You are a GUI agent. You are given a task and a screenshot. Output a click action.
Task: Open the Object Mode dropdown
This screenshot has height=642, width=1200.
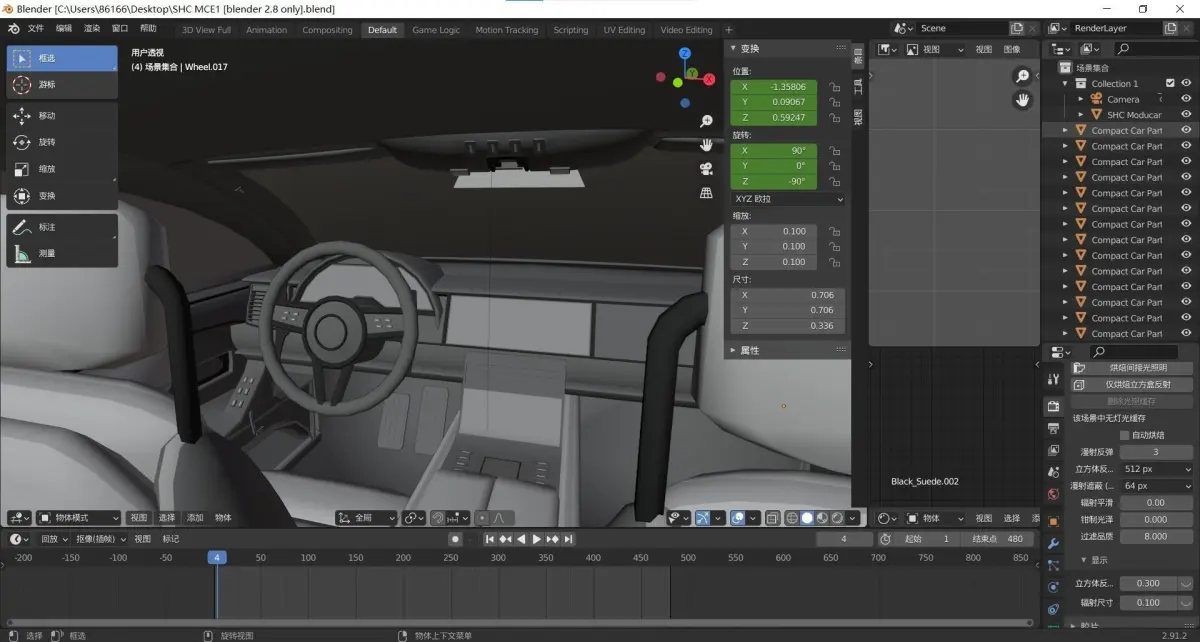click(77, 518)
